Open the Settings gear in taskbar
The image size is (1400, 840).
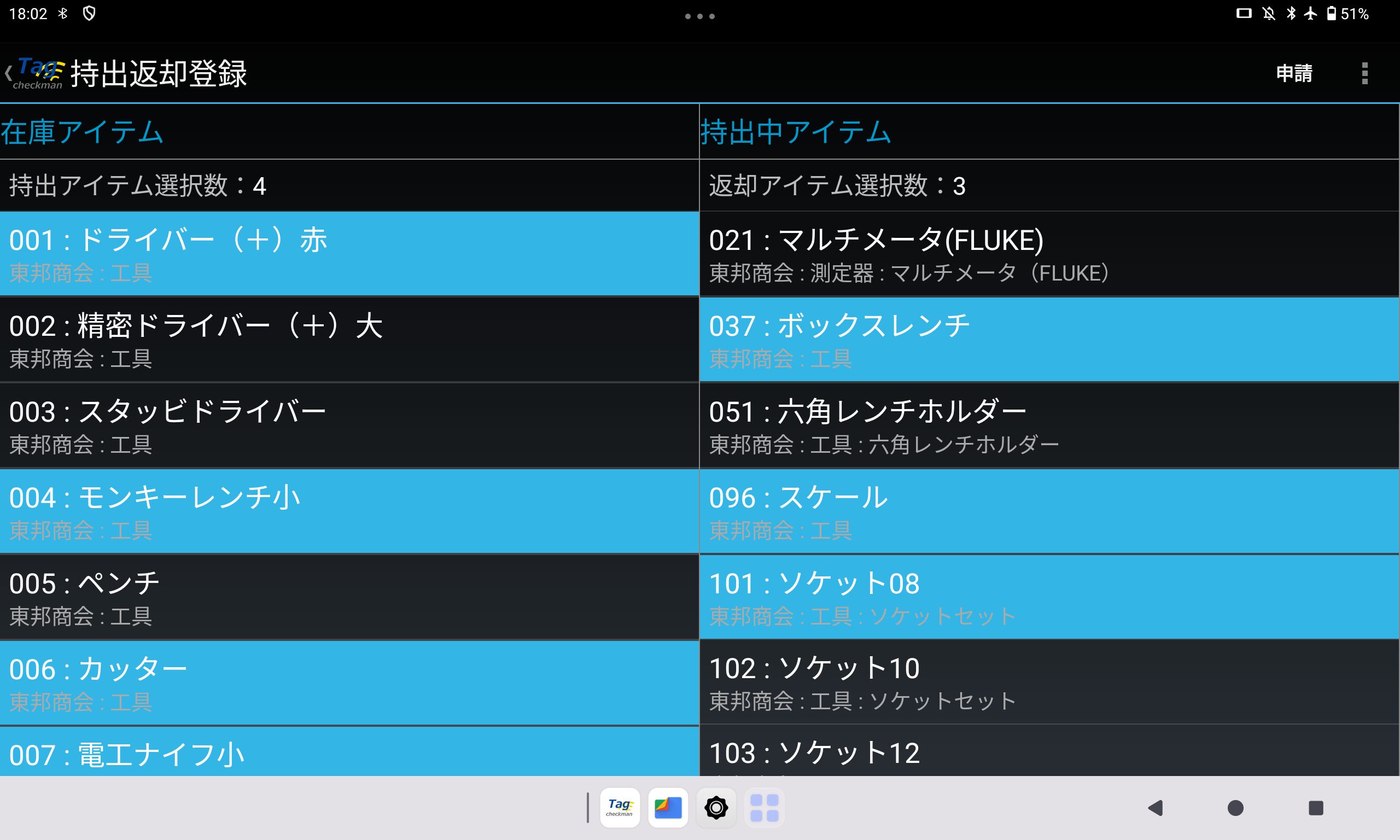716,808
